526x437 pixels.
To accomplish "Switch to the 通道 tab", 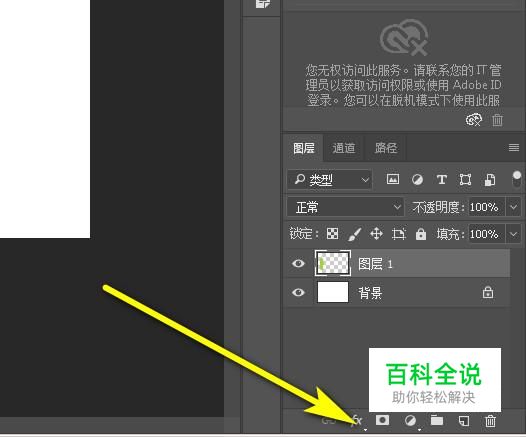I will click(344, 148).
